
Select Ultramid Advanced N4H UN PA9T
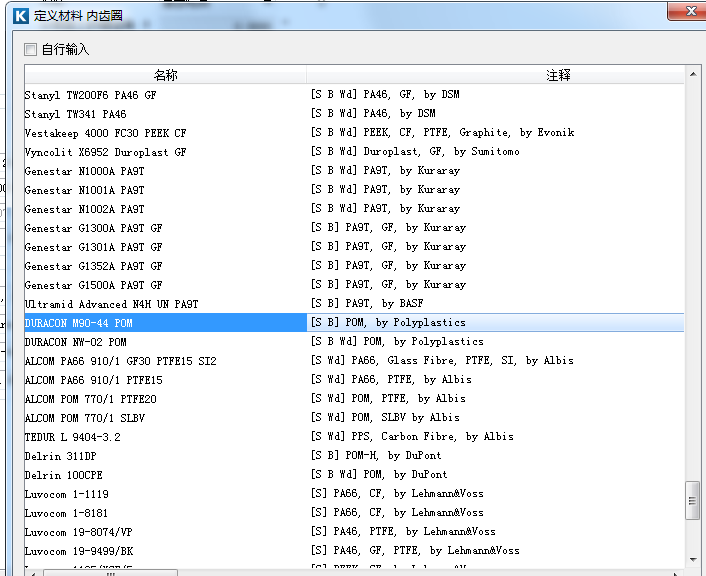point(112,304)
